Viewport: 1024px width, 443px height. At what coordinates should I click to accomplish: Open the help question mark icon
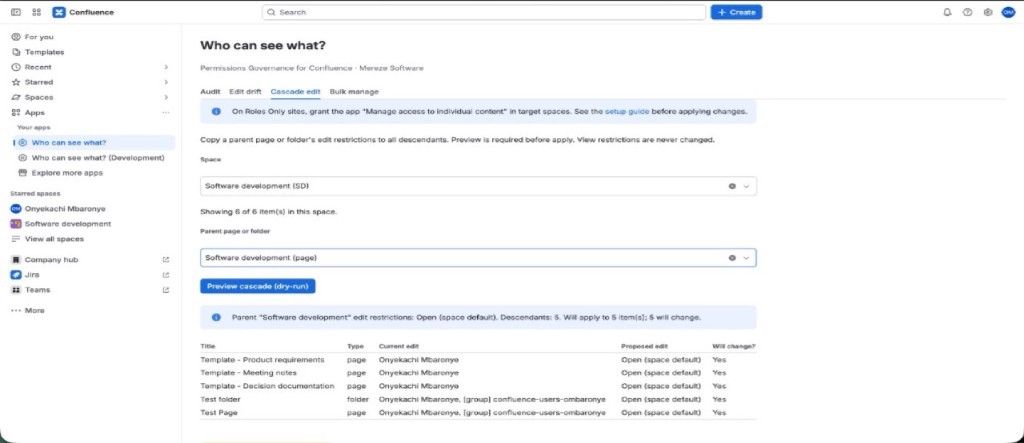968,12
